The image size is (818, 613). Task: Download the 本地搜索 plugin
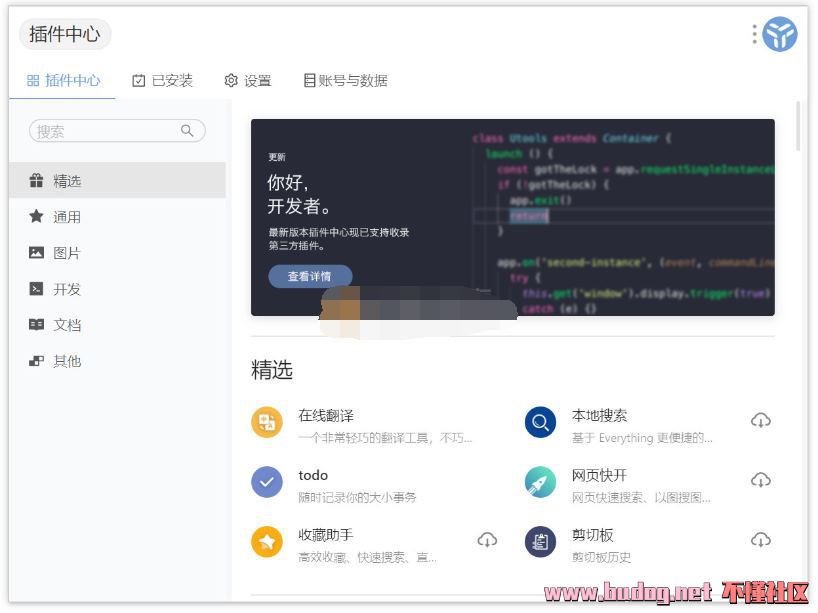pyautogui.click(x=761, y=420)
